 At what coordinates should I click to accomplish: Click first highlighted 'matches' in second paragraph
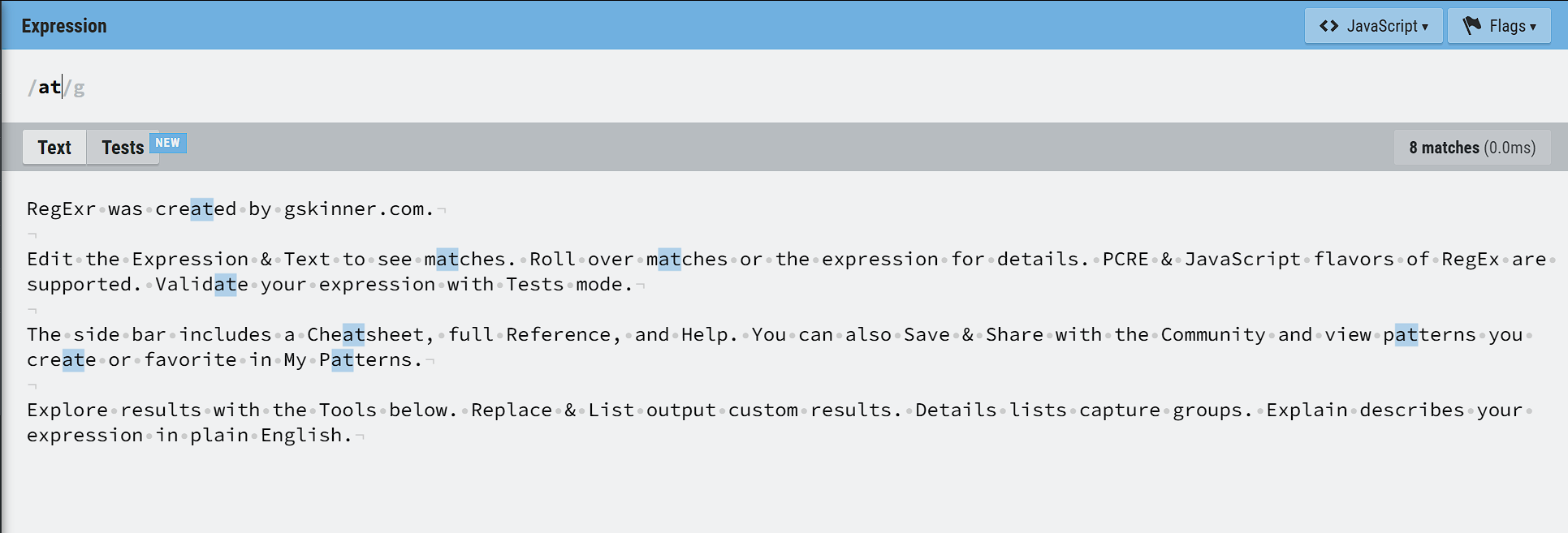point(447,260)
